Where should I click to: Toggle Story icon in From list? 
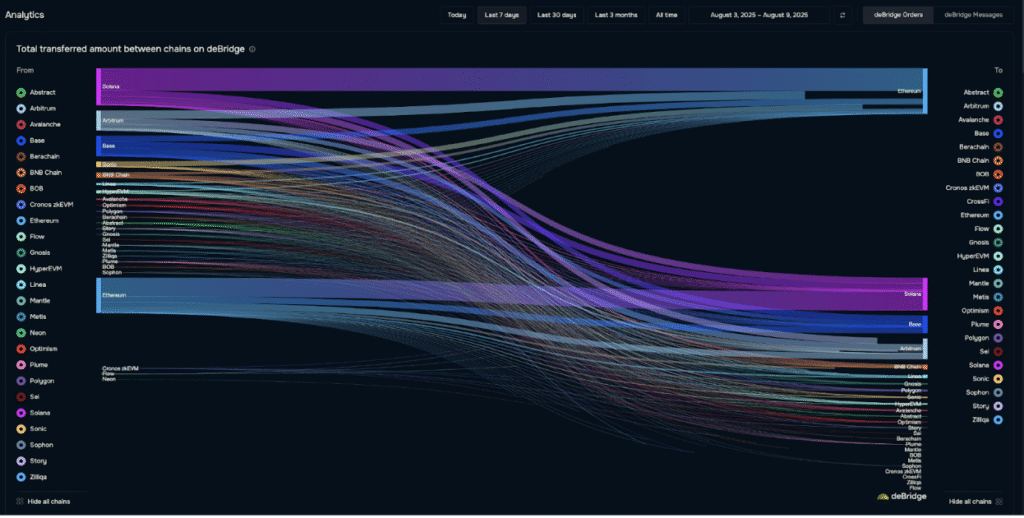point(21,461)
